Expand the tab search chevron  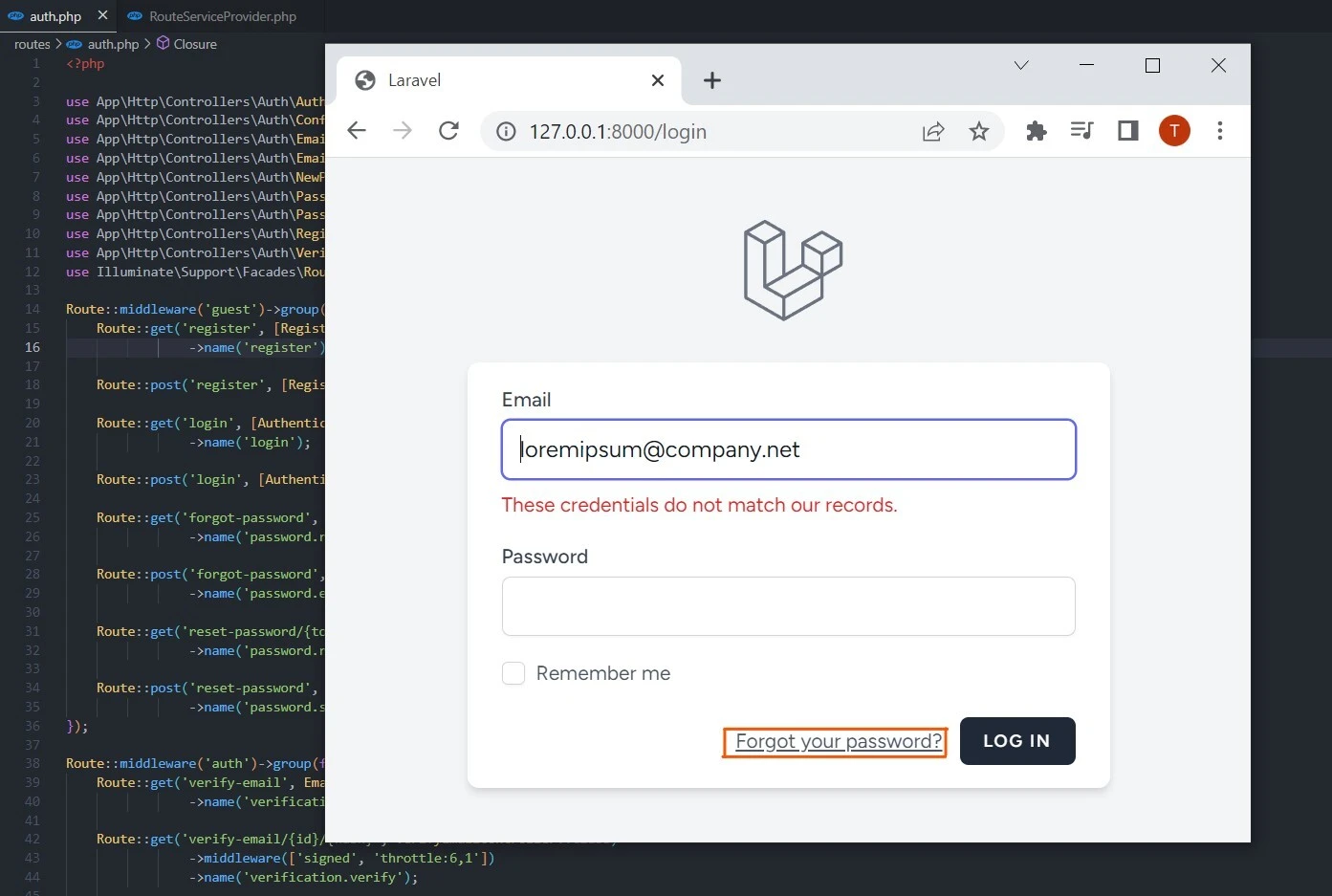tap(1021, 65)
